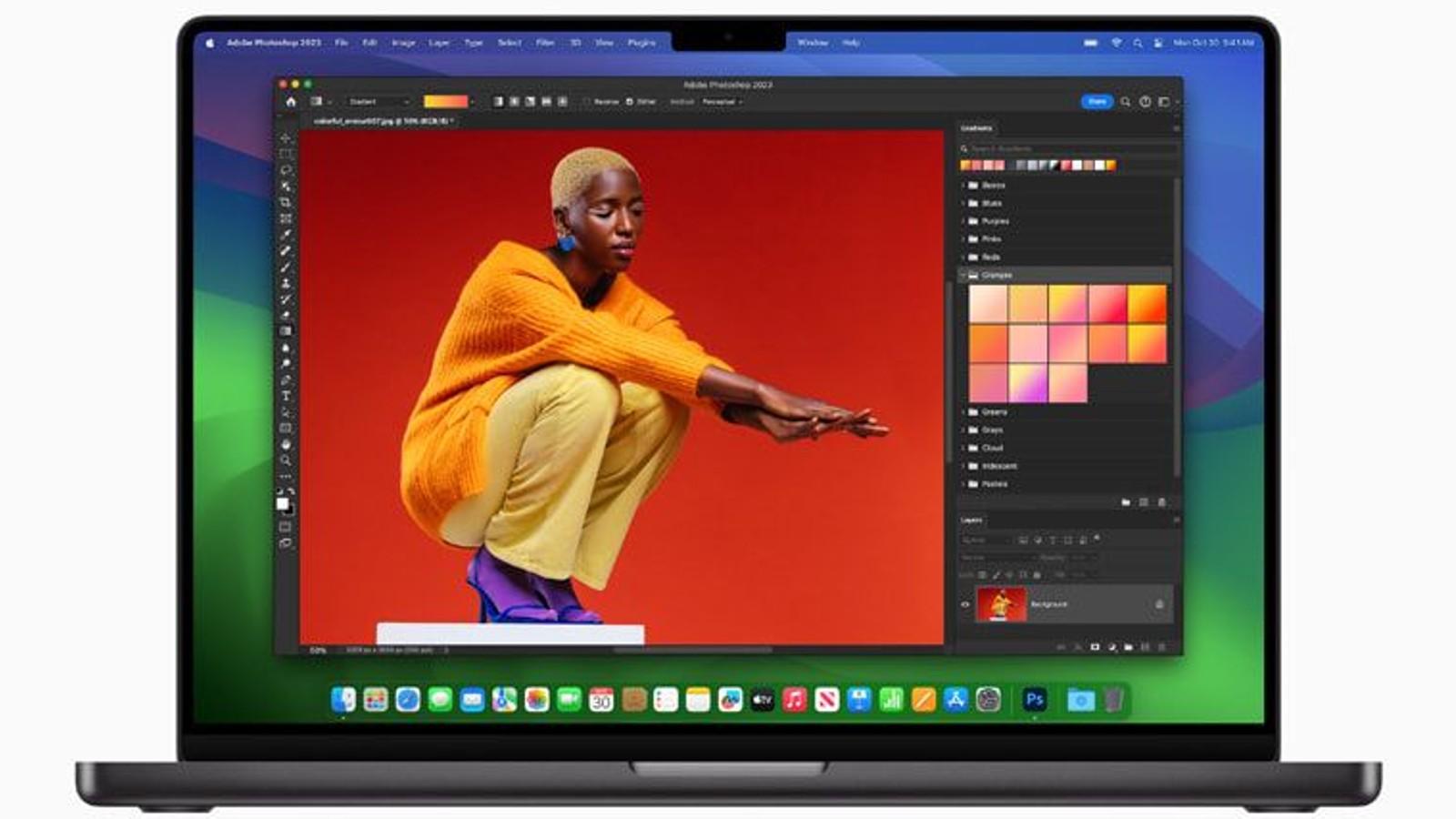
Task: Toggle the Dither checkbox
Action: 630,102
